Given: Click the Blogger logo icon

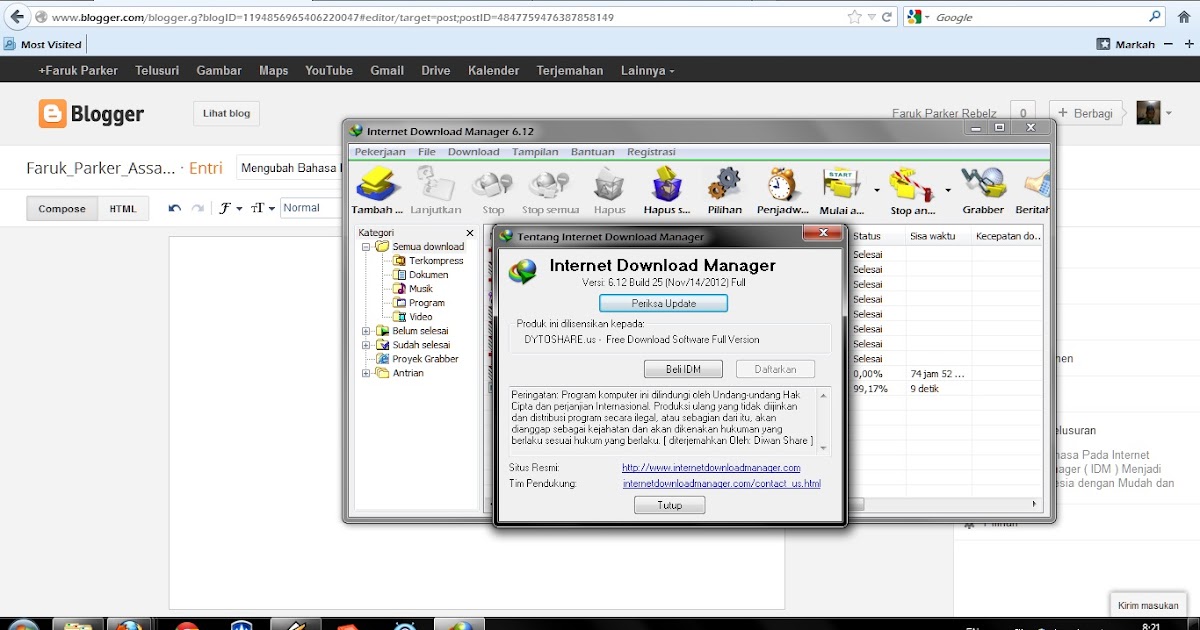Looking at the screenshot, I should point(52,114).
